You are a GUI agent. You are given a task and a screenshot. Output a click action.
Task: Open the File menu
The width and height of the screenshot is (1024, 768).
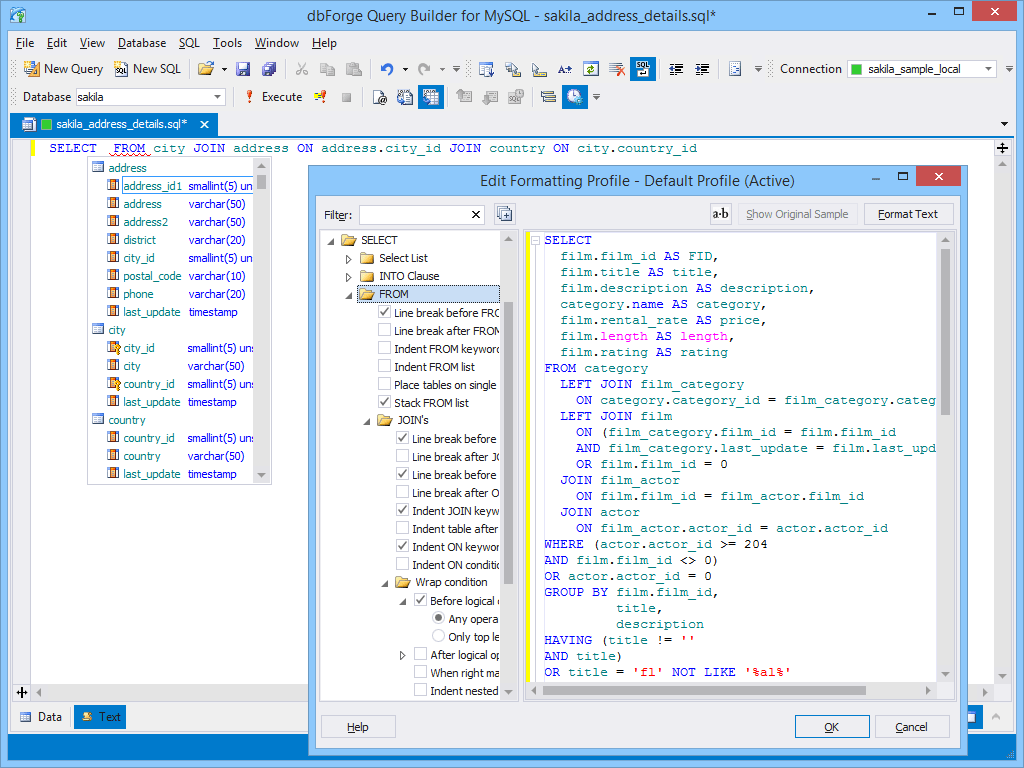pos(25,43)
